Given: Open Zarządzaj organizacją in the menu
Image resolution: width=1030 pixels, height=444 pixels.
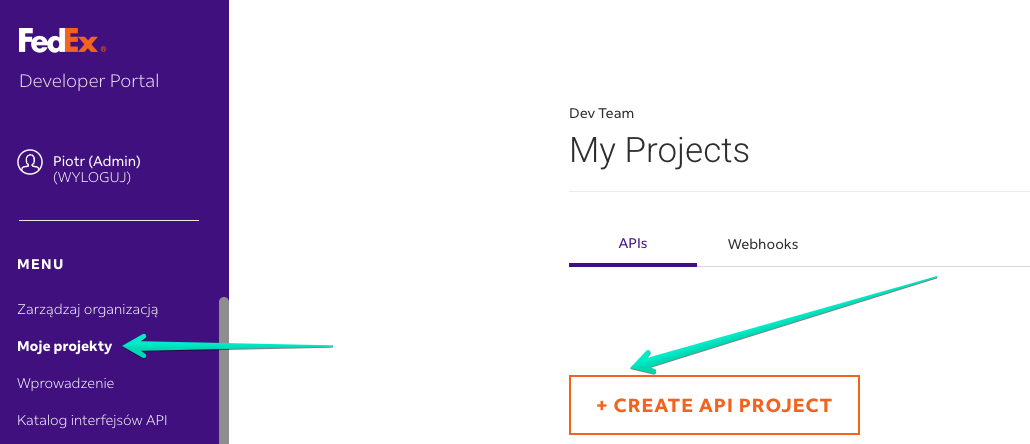Looking at the screenshot, I should [x=88, y=310].
